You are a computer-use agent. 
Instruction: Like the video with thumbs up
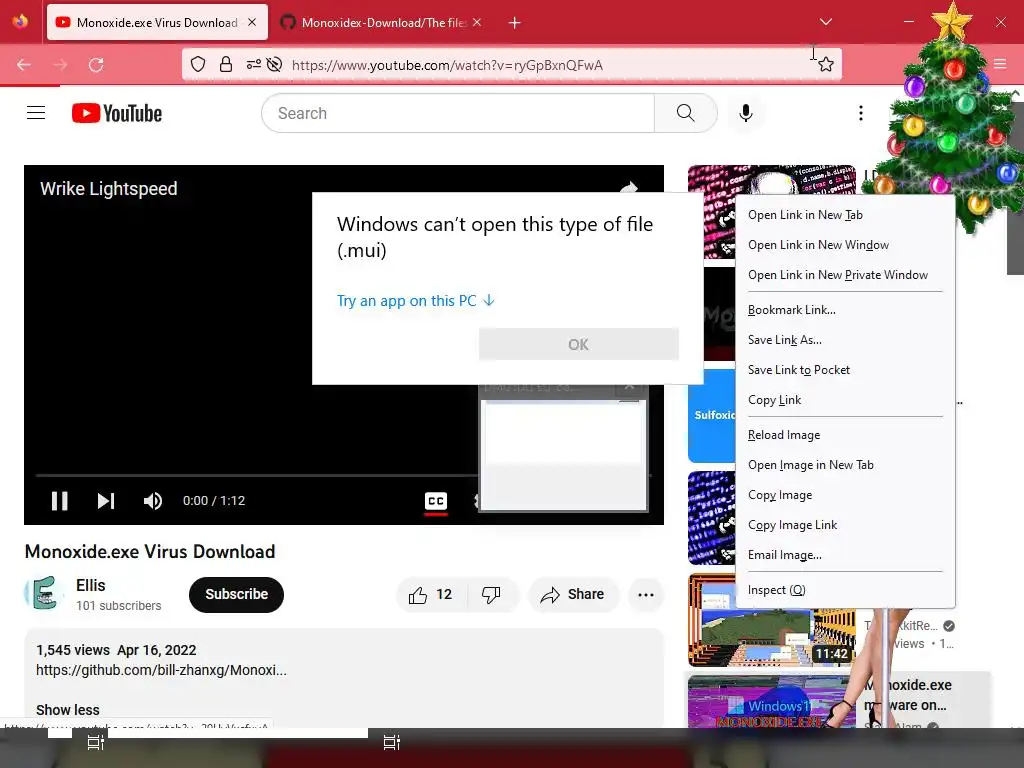(430, 594)
